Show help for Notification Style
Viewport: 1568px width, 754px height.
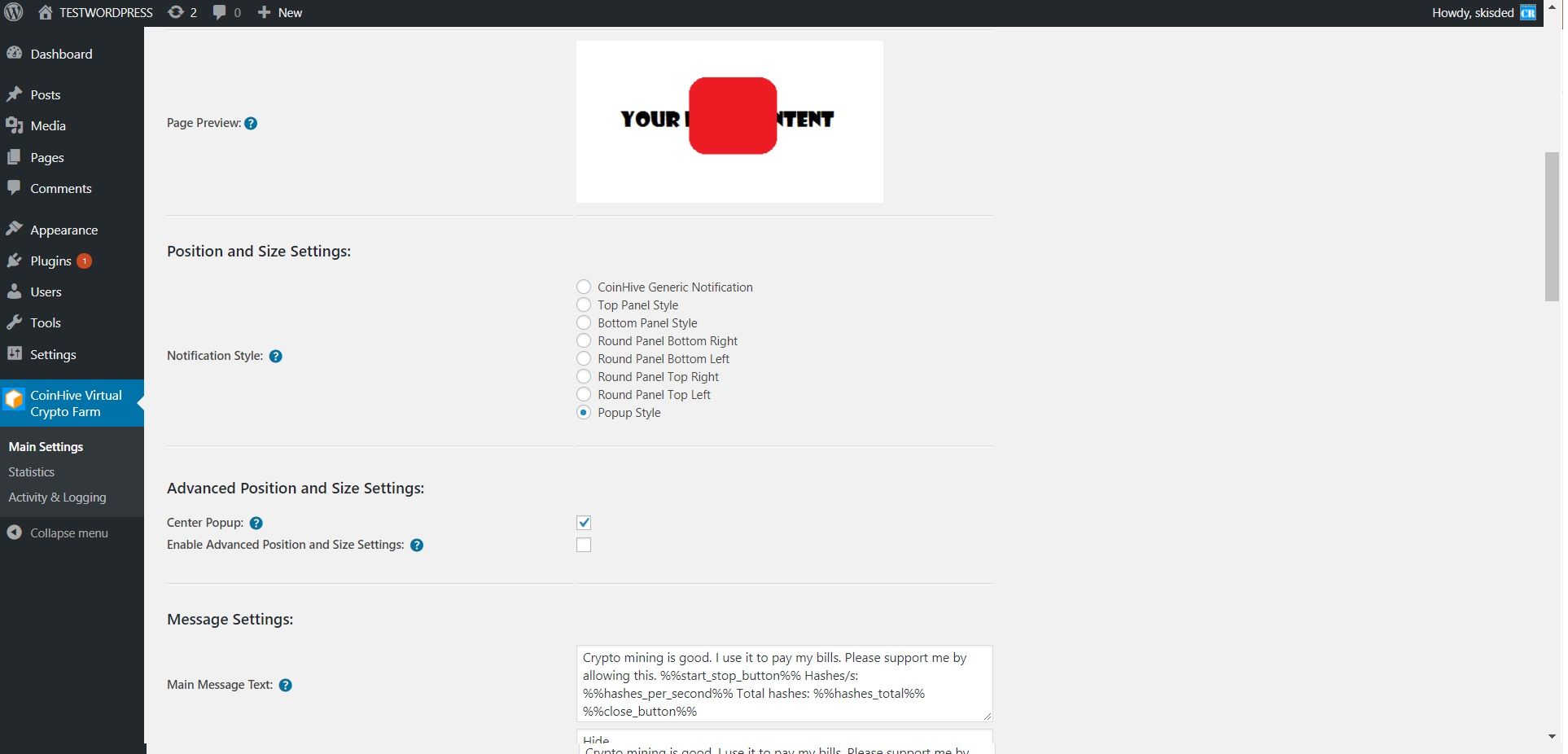pyautogui.click(x=276, y=356)
